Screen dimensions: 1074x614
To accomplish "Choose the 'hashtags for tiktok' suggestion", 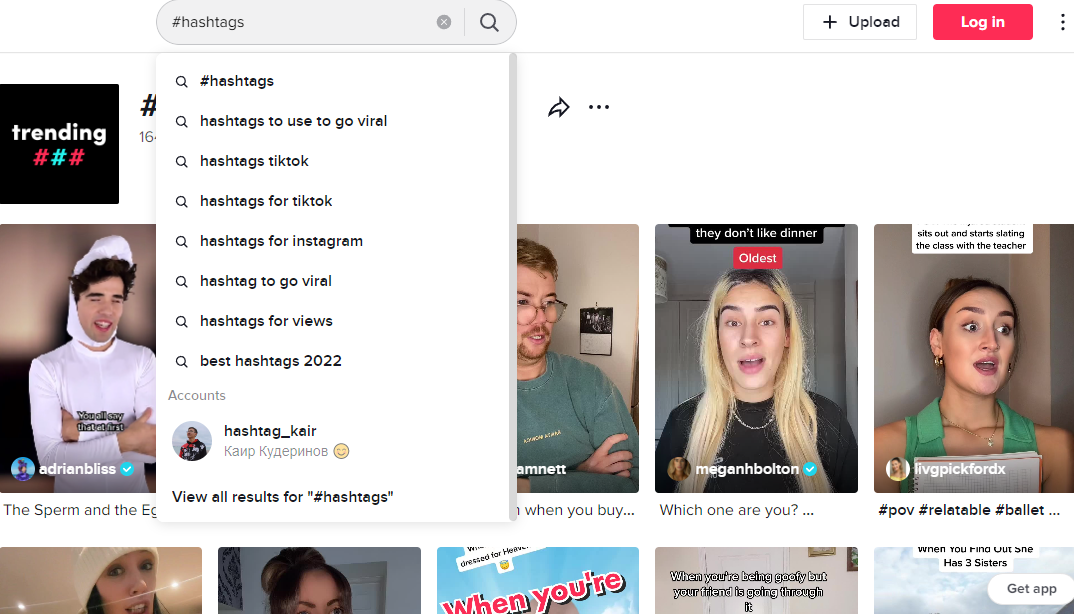I will tap(333, 201).
